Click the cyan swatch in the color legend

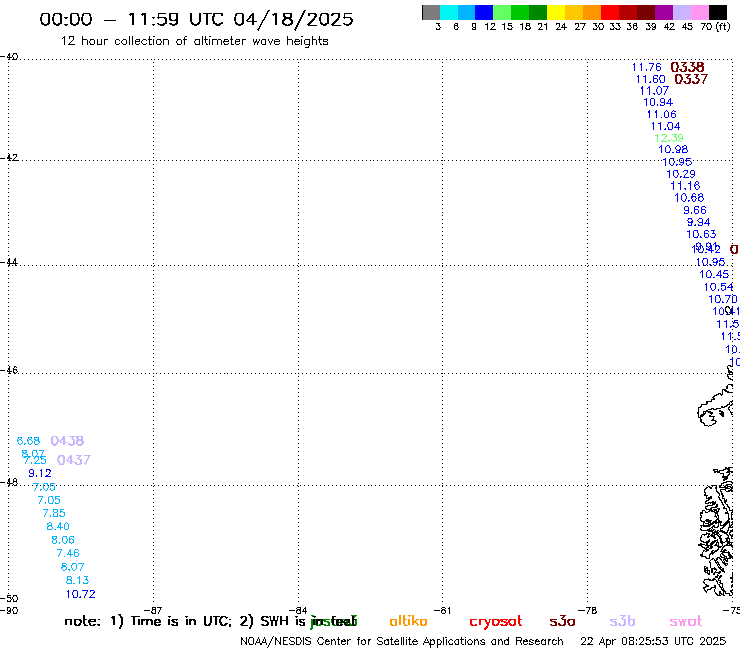tap(449, 12)
